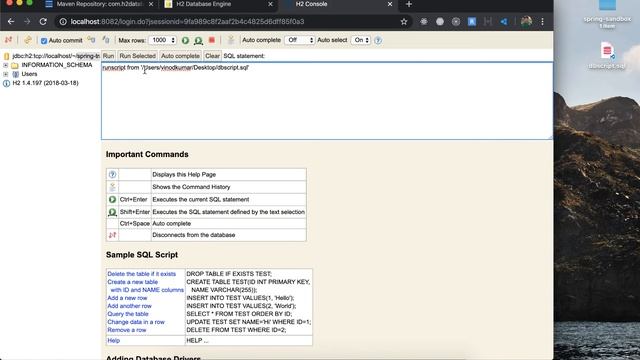Click inside the SQL statement text area

coord(327,101)
